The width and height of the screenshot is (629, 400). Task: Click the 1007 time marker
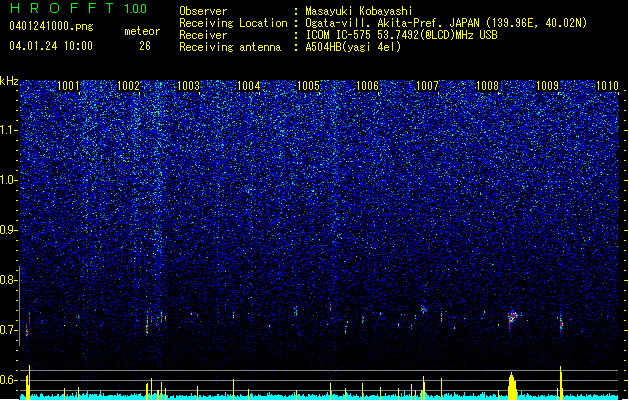427,85
